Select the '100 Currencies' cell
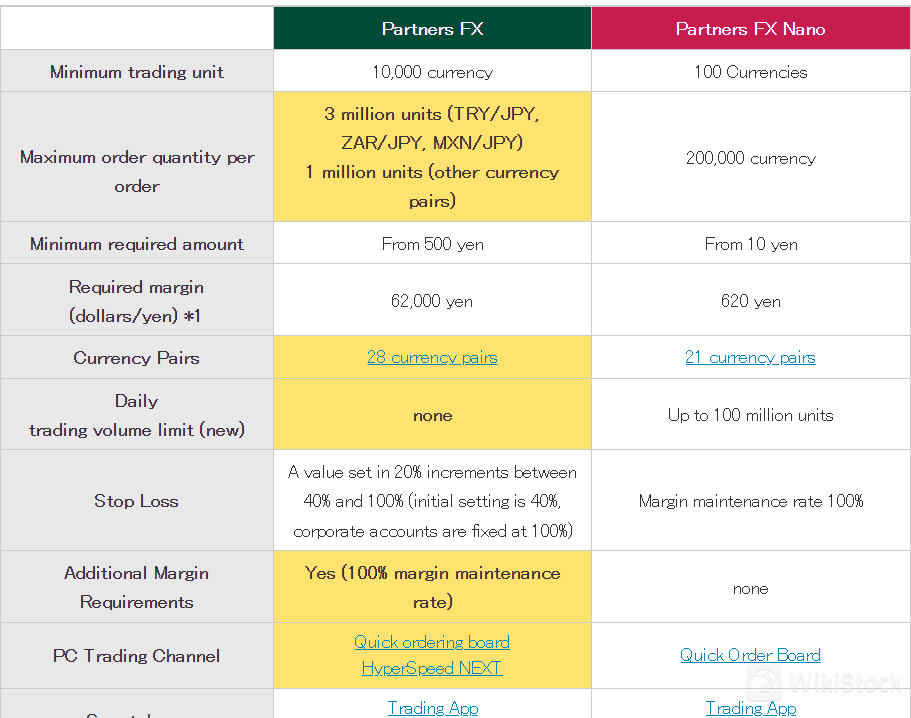The width and height of the screenshot is (911, 718). 751,71
